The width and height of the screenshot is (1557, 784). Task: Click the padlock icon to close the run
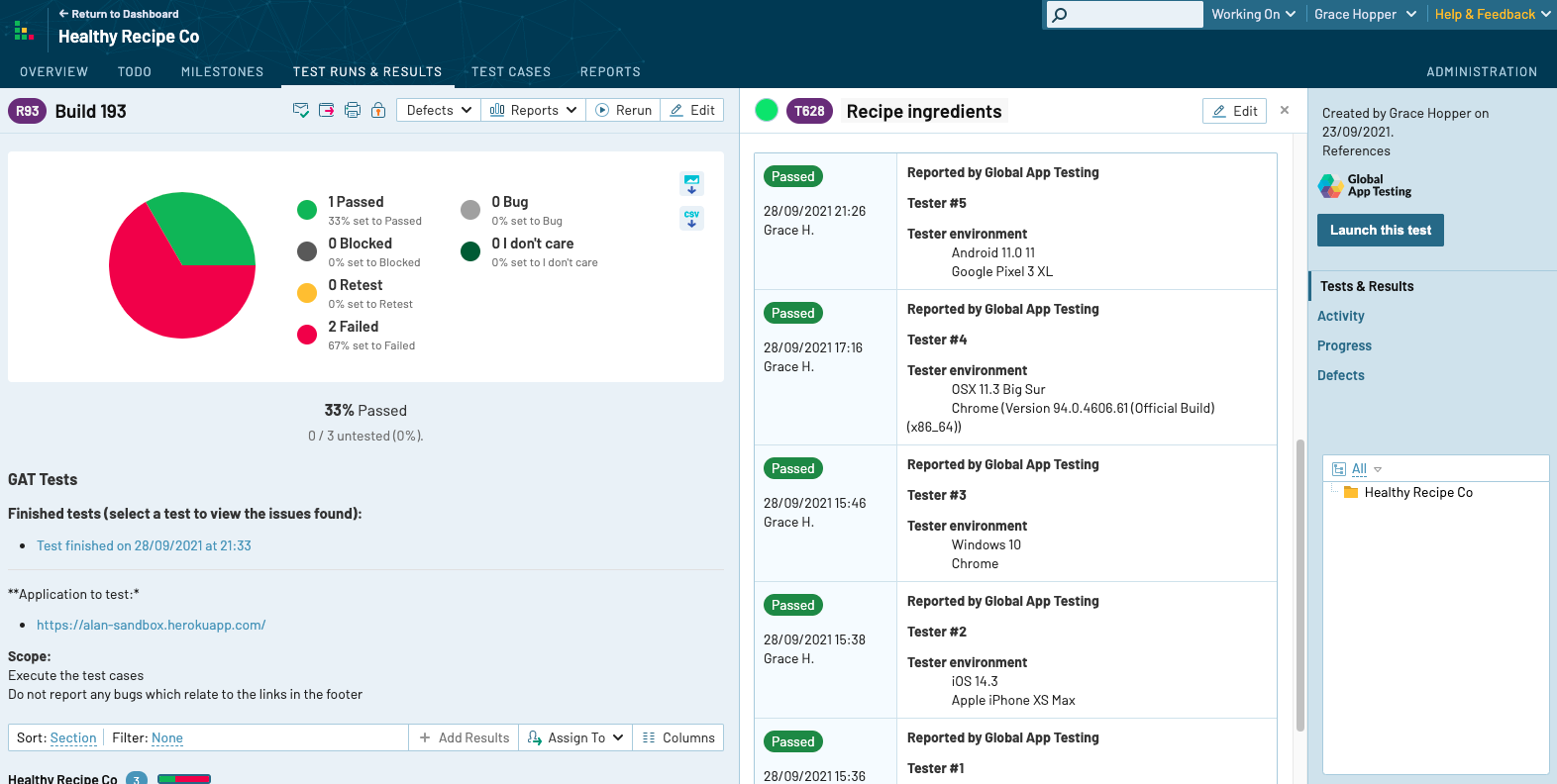coord(378,110)
